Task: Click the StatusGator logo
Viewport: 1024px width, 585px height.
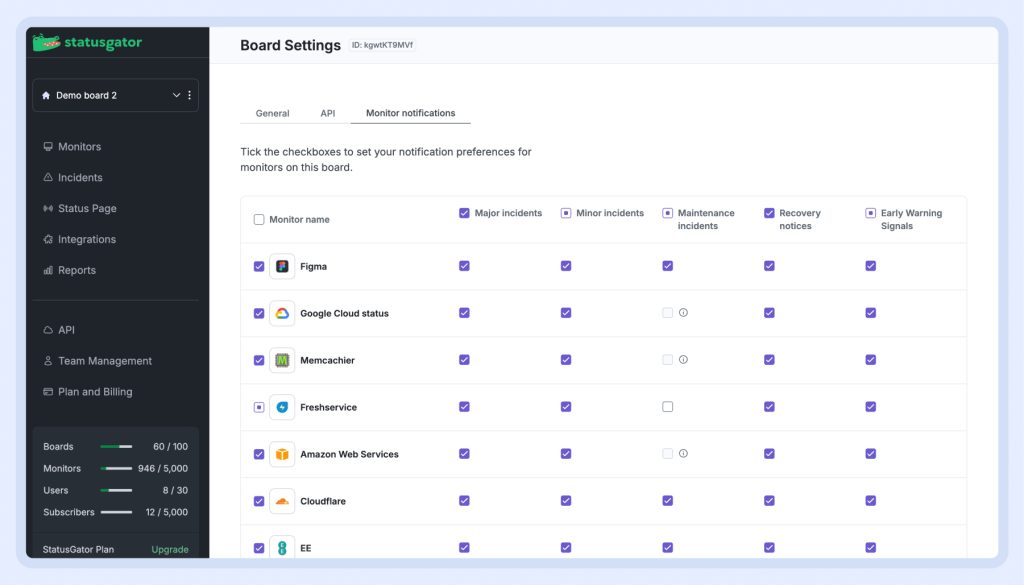Action: [87, 43]
